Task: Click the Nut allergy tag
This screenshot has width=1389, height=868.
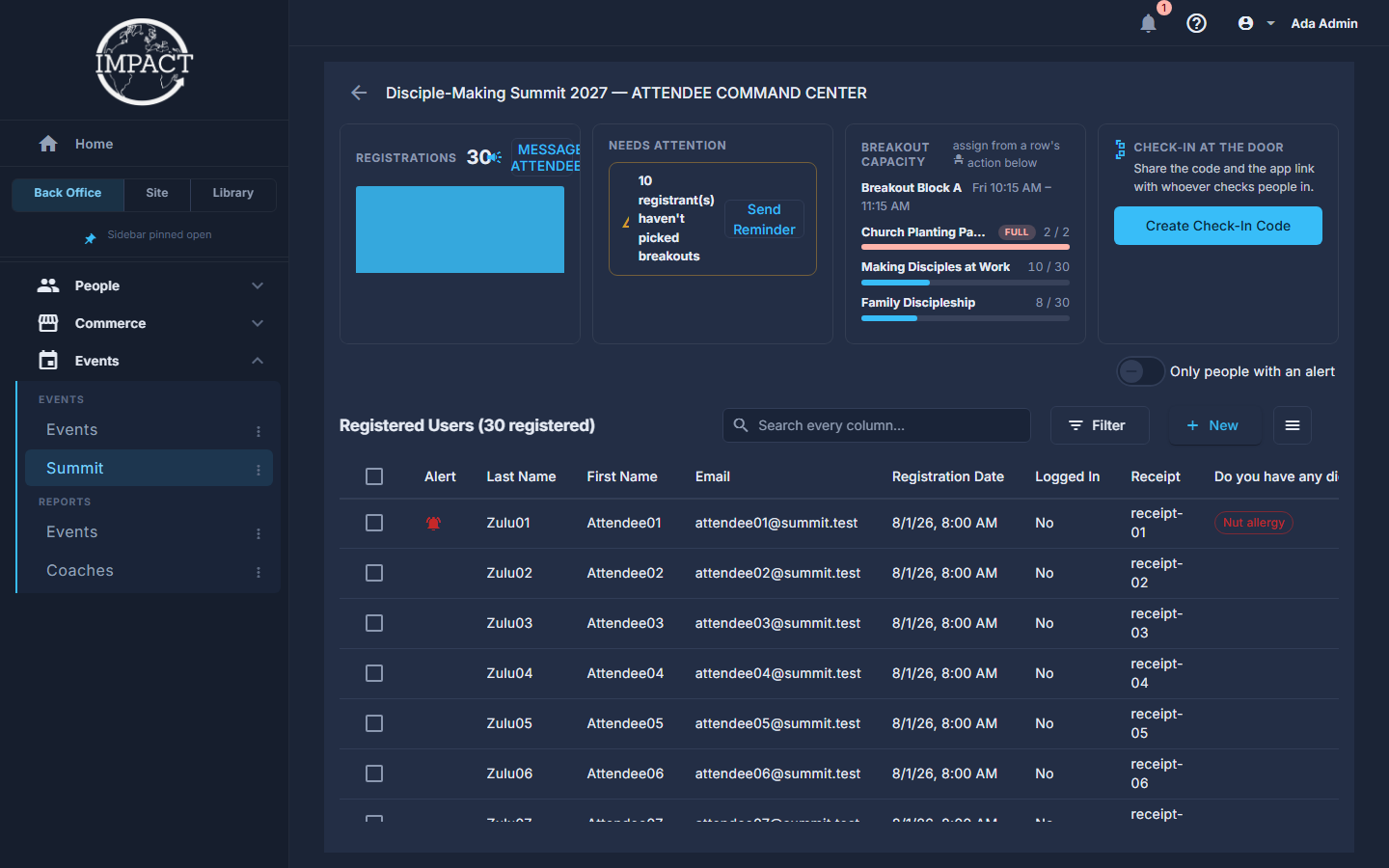Action: point(1254,523)
